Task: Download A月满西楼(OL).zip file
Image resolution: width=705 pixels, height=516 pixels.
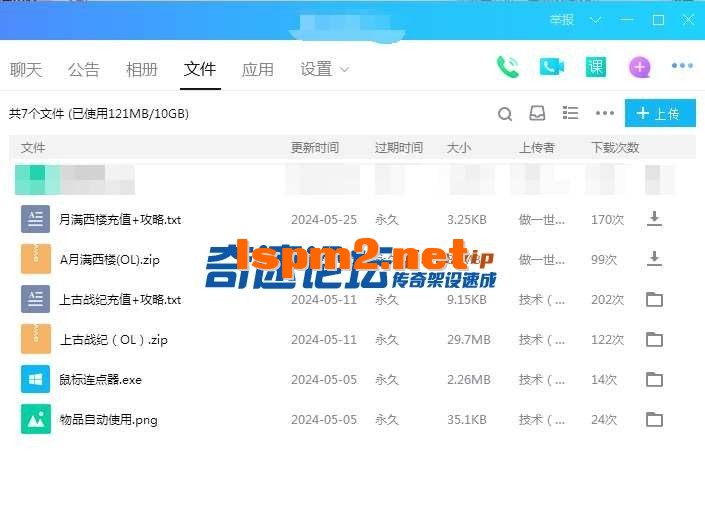Action: [x=654, y=259]
